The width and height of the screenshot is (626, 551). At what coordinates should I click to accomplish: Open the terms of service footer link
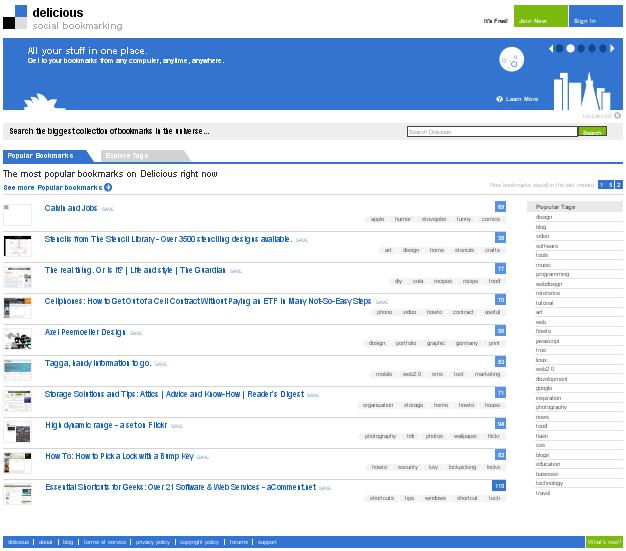point(105,542)
